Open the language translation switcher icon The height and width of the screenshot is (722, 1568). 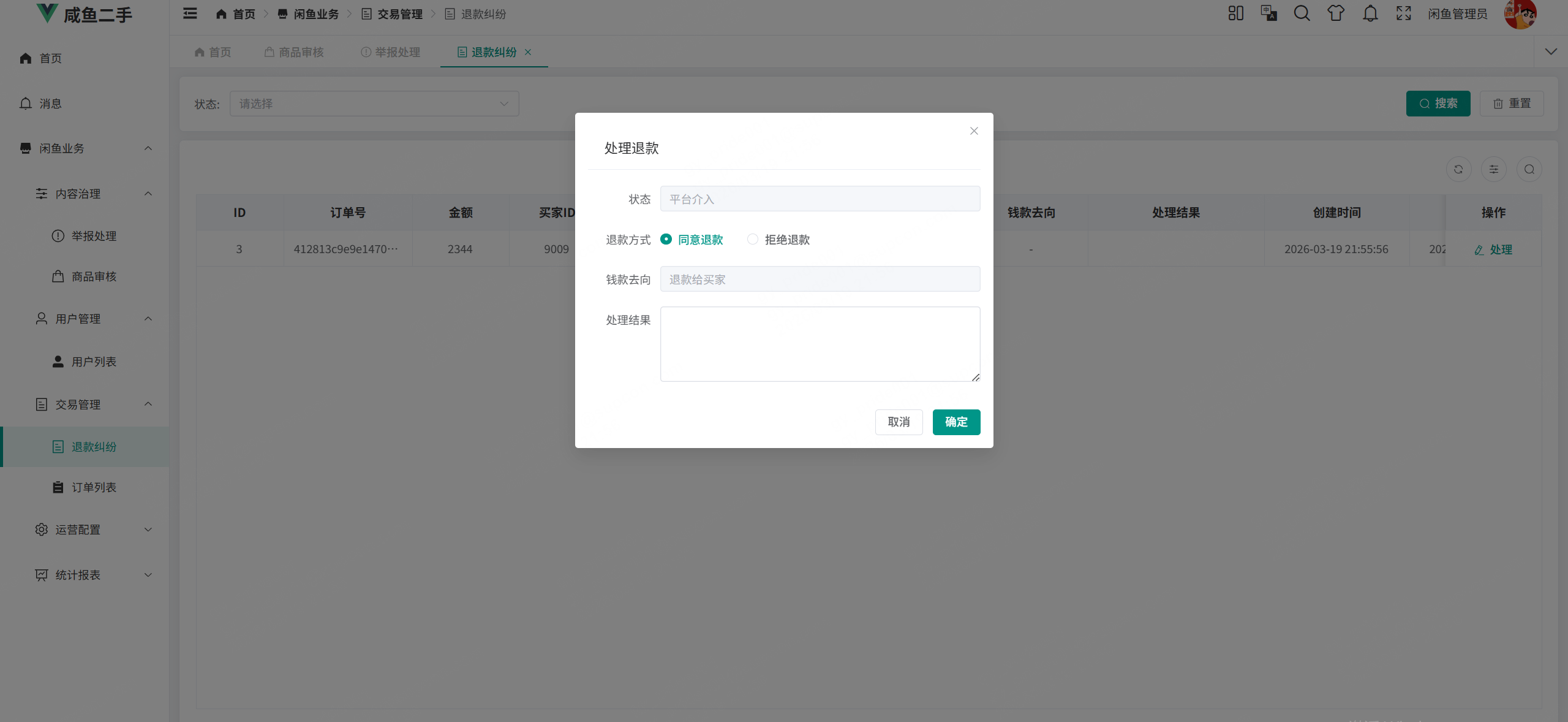click(x=1268, y=13)
